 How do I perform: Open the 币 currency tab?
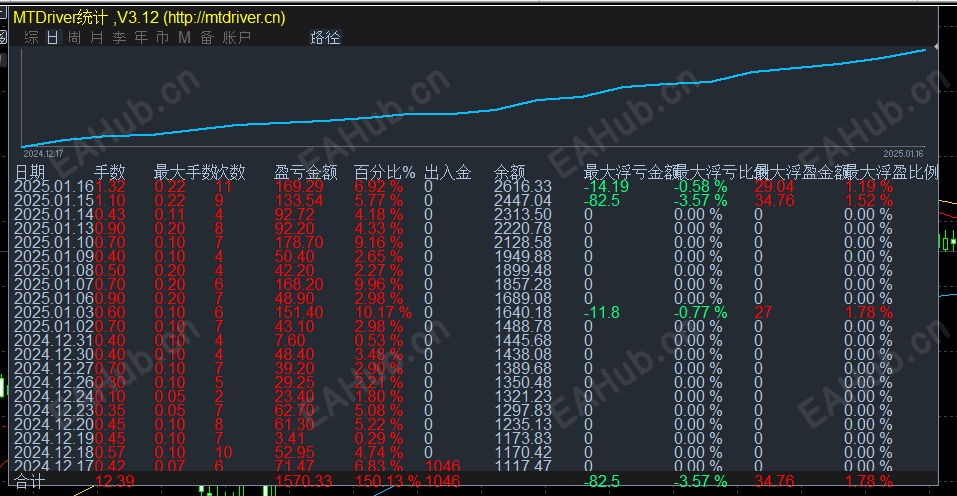[x=163, y=37]
